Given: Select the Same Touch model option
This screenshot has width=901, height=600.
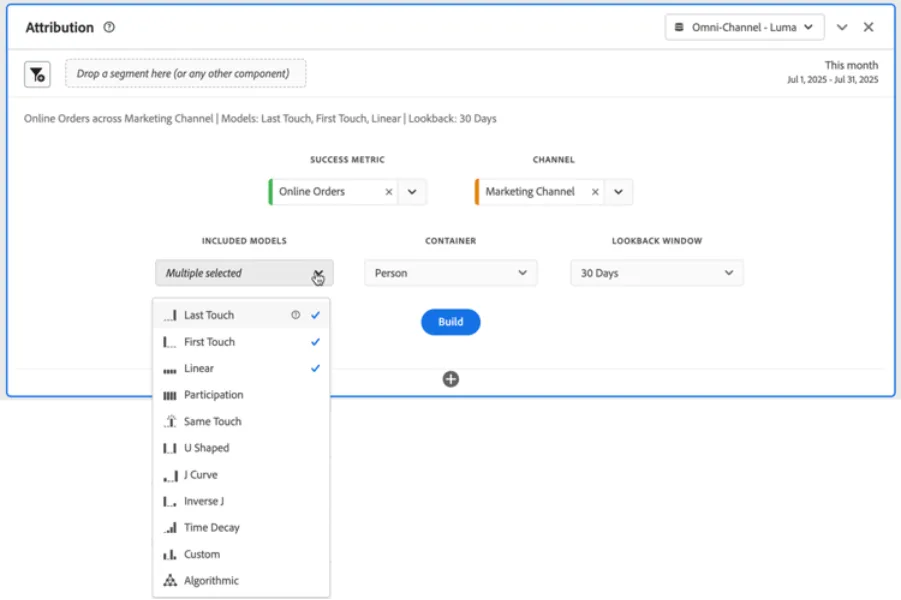Looking at the screenshot, I should tap(241, 421).
